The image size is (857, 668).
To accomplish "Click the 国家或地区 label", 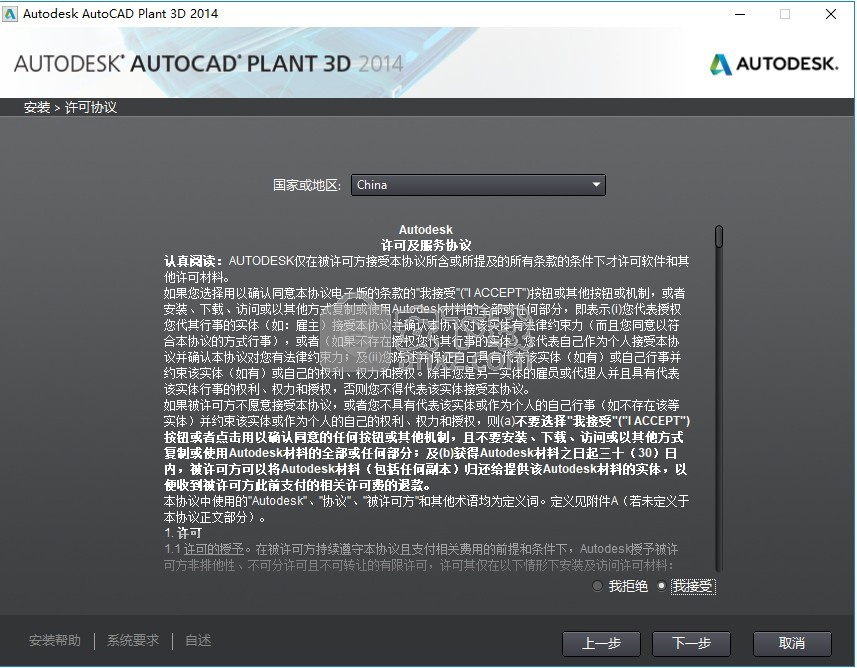I will 307,185.
